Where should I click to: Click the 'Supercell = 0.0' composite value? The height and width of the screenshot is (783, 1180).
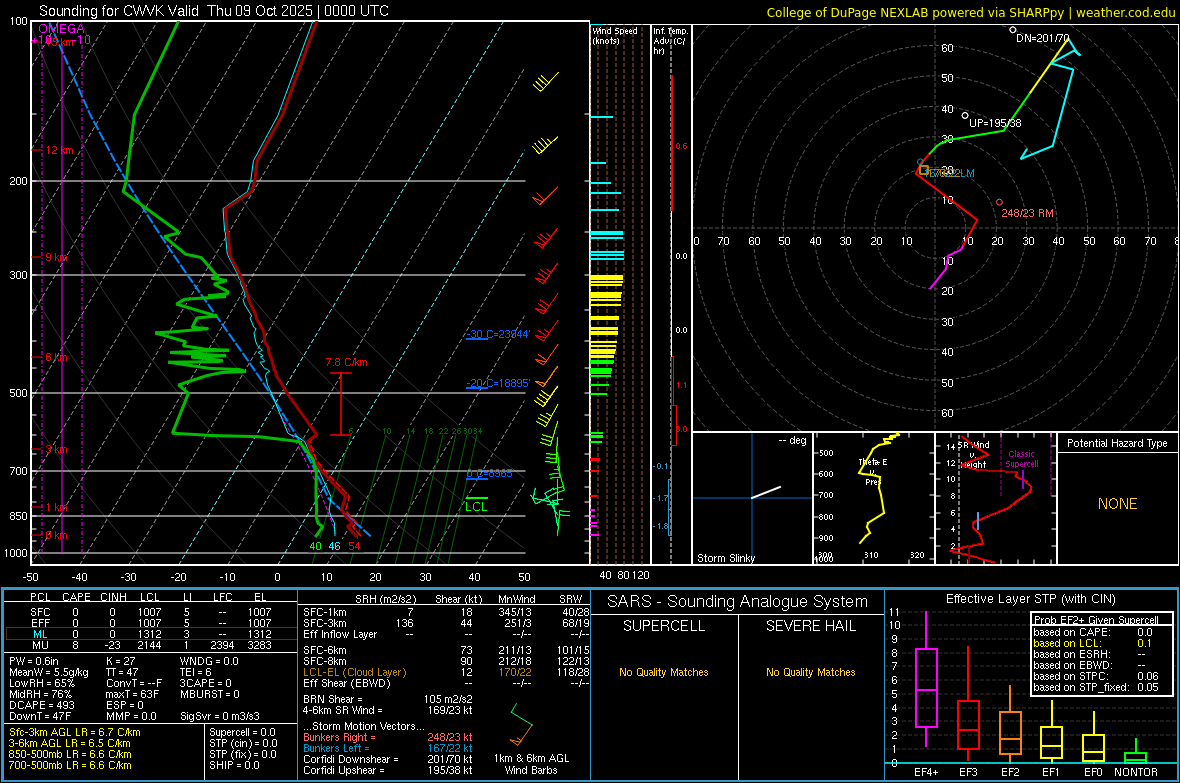tap(242, 732)
